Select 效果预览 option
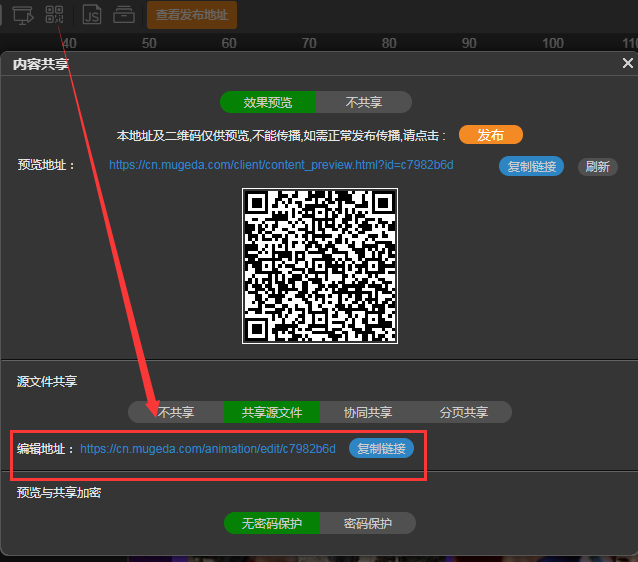The width and height of the screenshot is (638, 562). click(x=268, y=102)
